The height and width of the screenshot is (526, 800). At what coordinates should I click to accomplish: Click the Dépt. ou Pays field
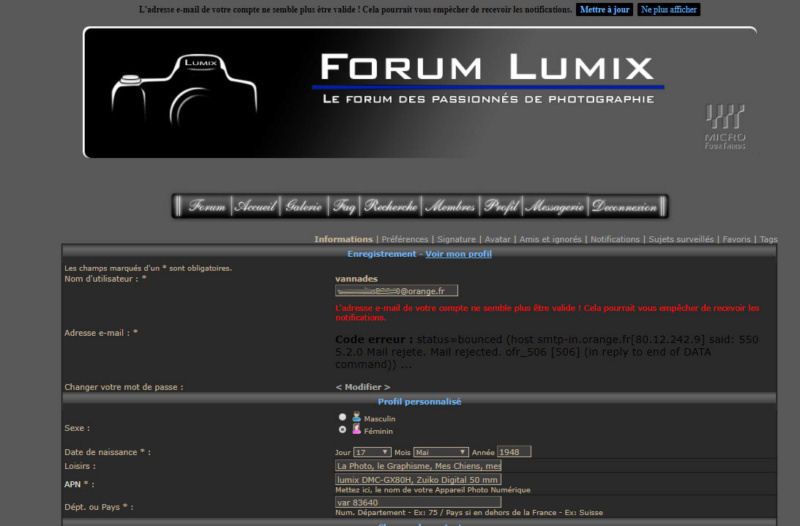pos(418,503)
